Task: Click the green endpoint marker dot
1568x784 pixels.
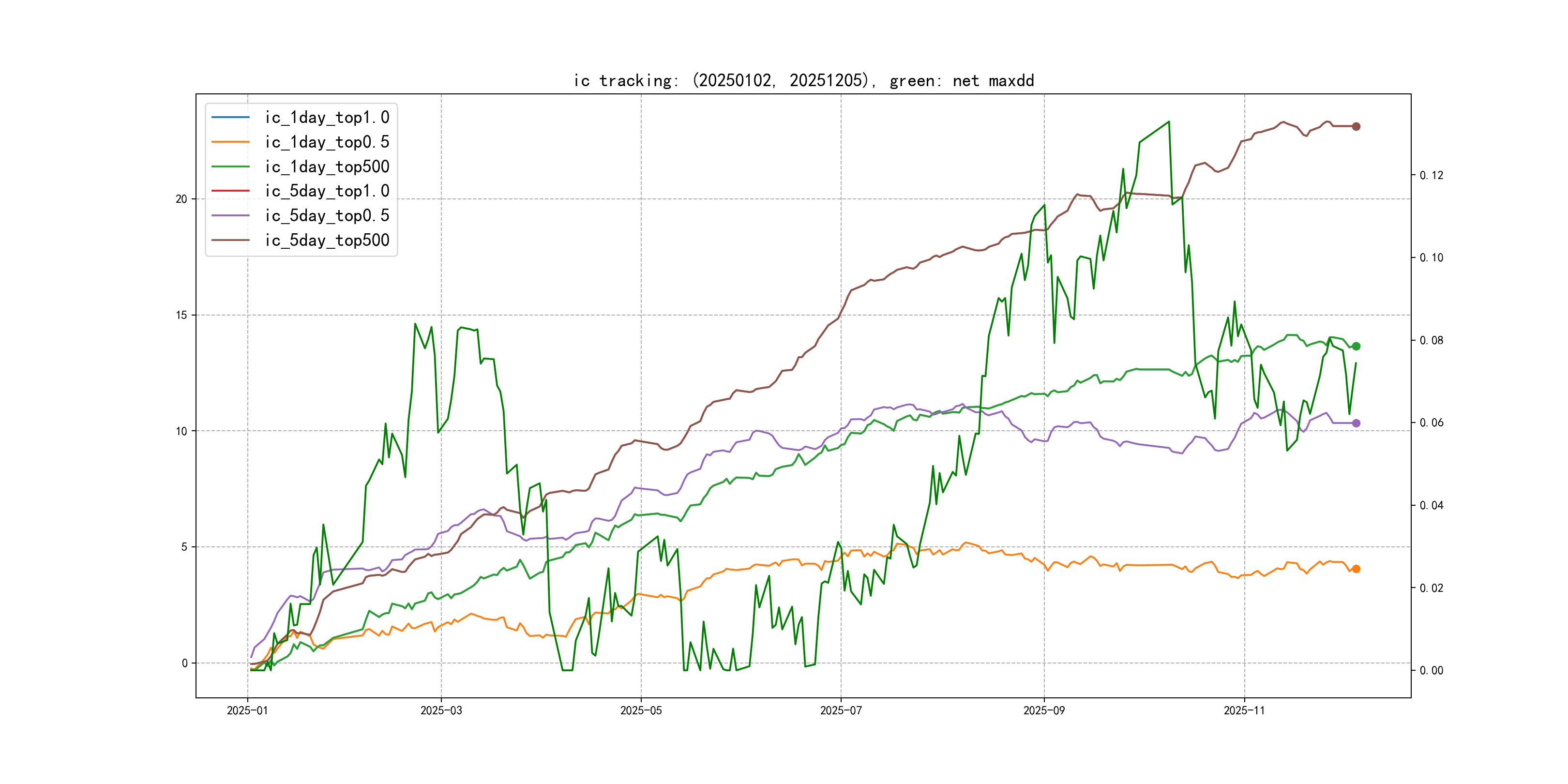Action: (x=1356, y=347)
